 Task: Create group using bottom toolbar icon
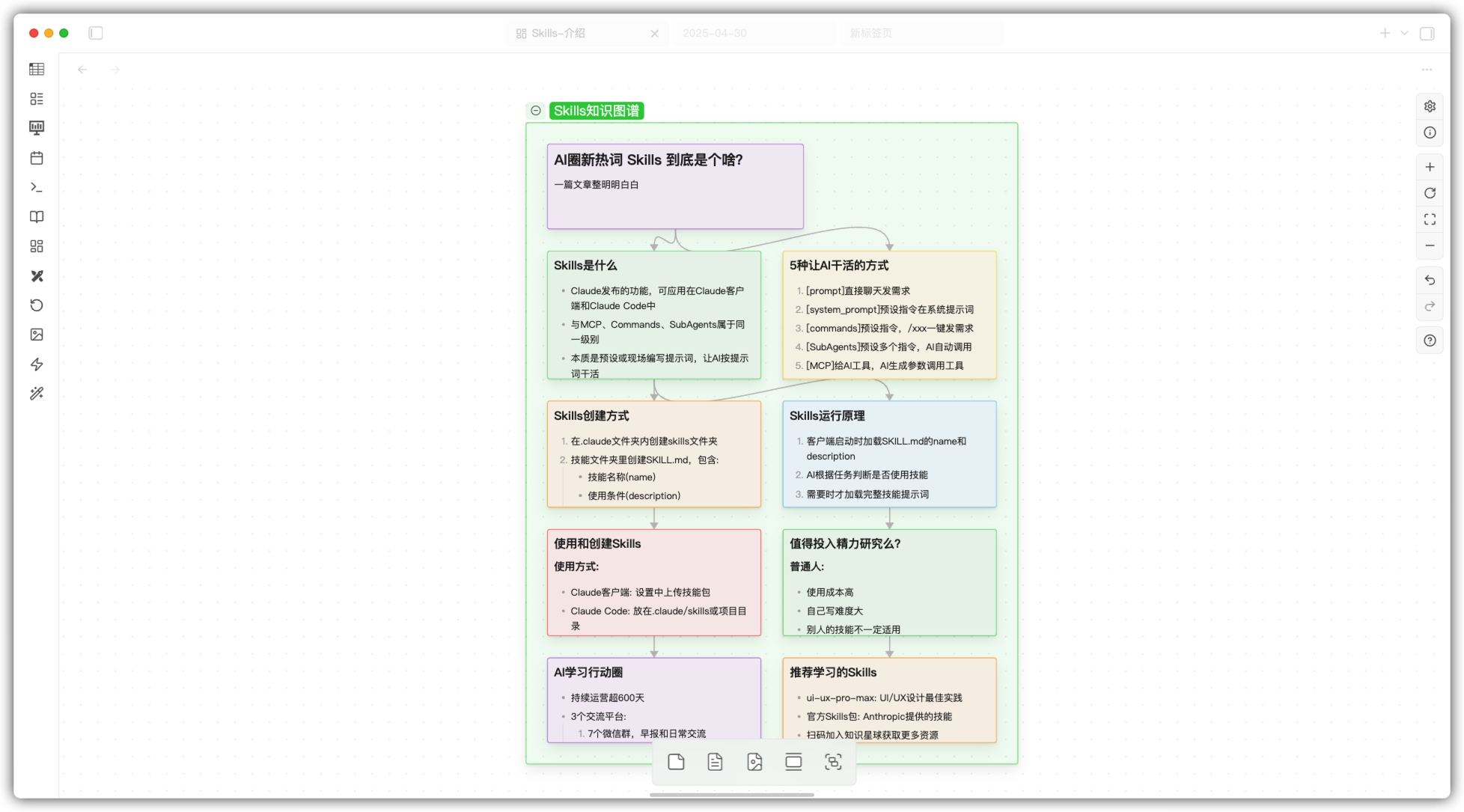pyautogui.click(x=832, y=762)
